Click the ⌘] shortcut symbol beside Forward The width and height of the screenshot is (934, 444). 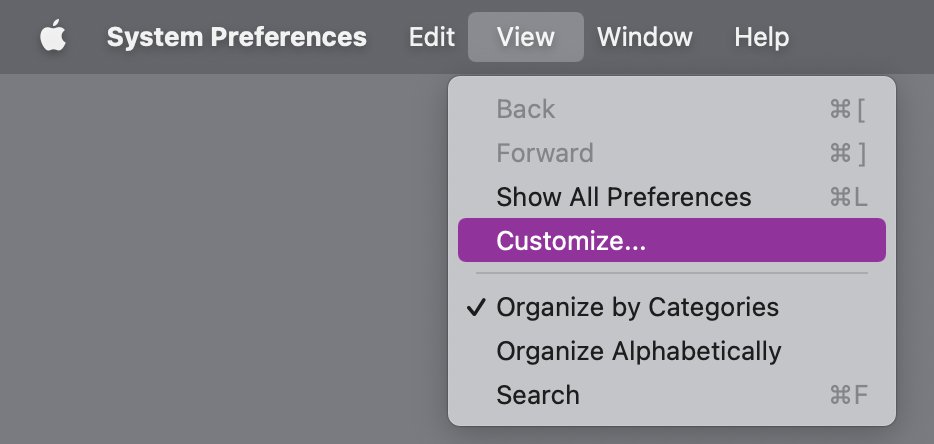pos(847,154)
